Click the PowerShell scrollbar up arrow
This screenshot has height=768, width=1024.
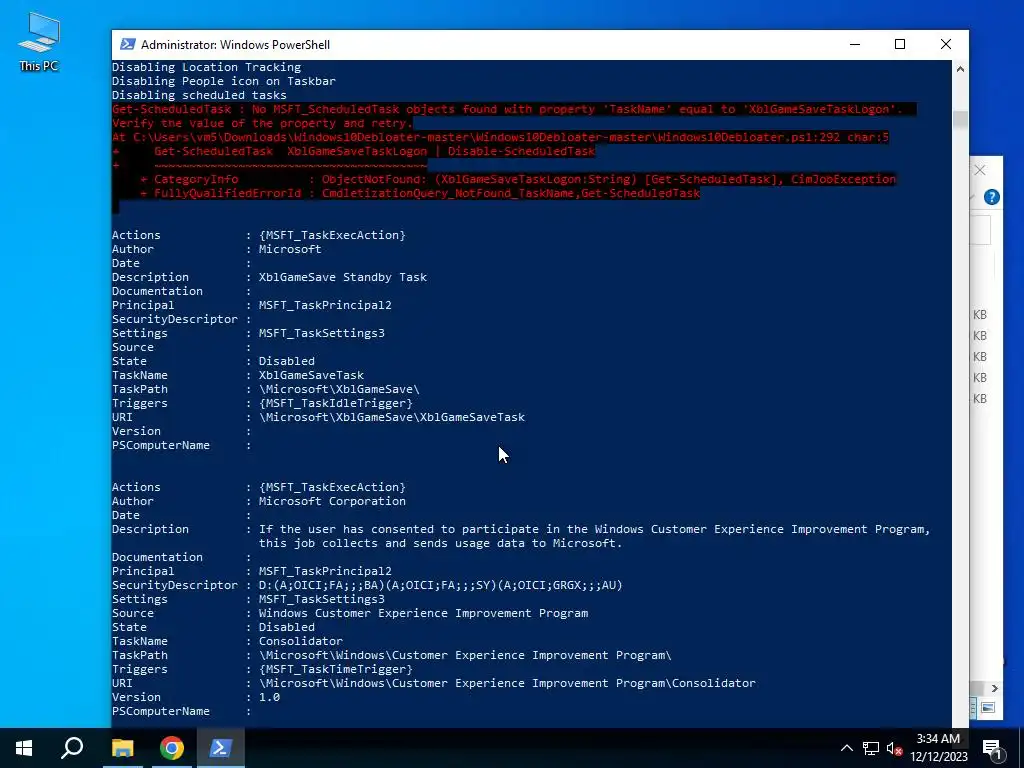pos(960,69)
